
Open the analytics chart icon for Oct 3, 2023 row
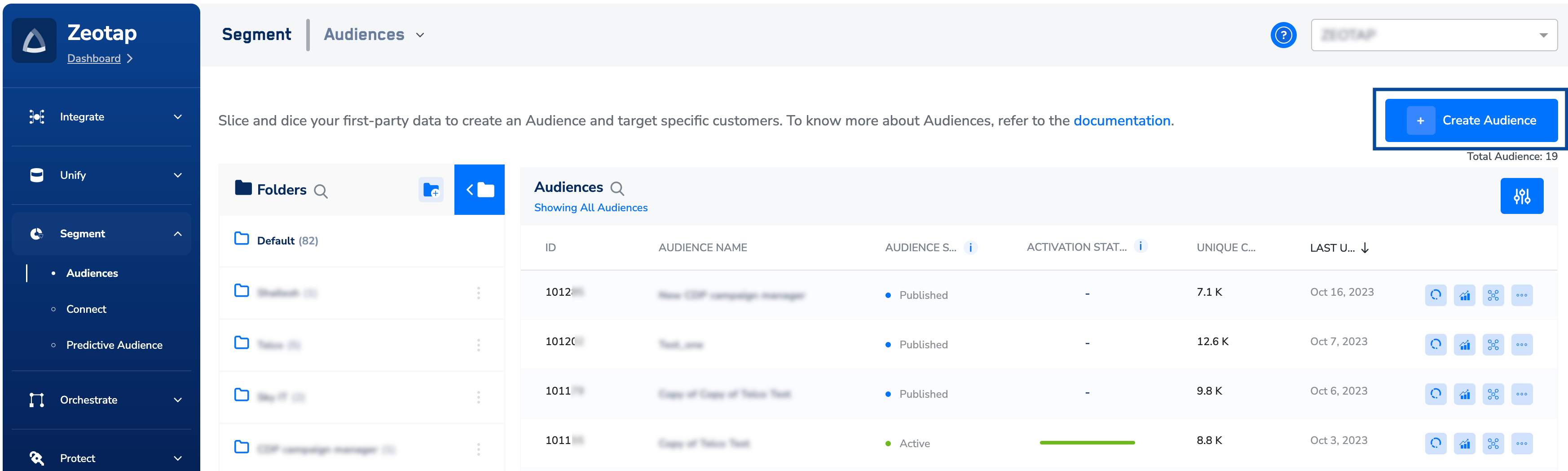pyautogui.click(x=1465, y=444)
